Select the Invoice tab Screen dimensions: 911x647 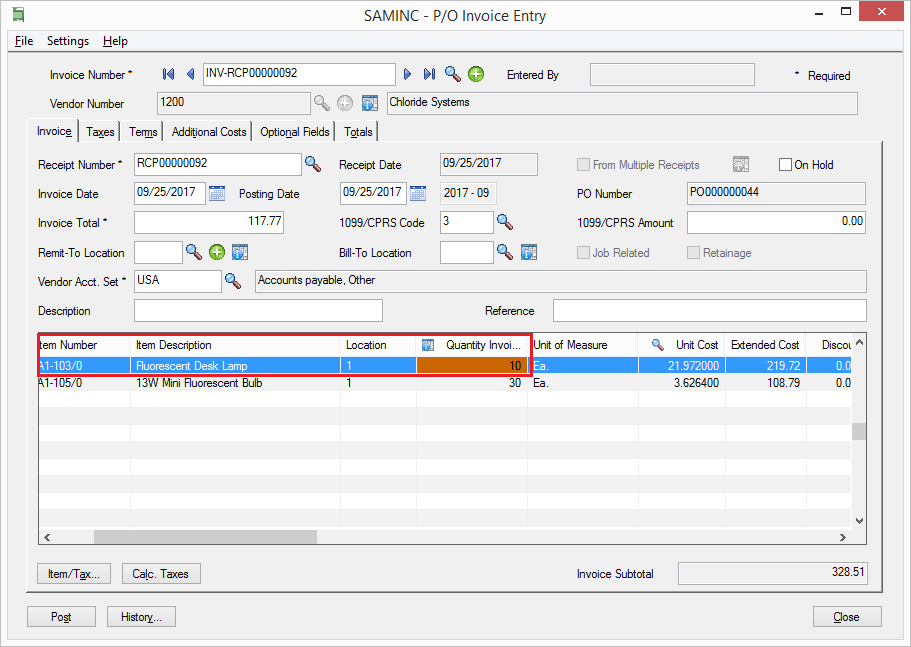pyautogui.click(x=54, y=131)
